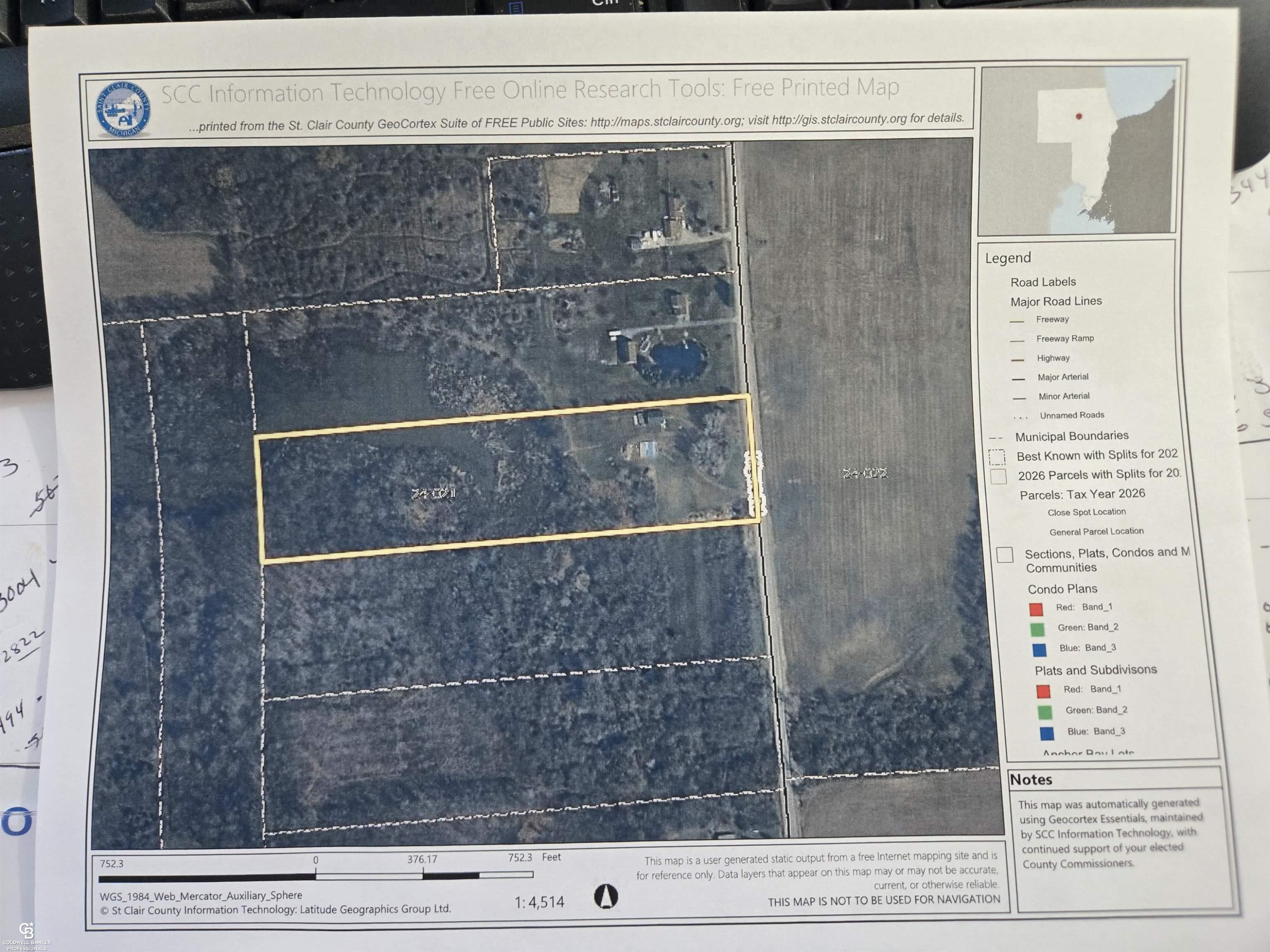Click the 'Unnamed Roads' legend entry
The height and width of the screenshot is (952, 1270).
1071,415
